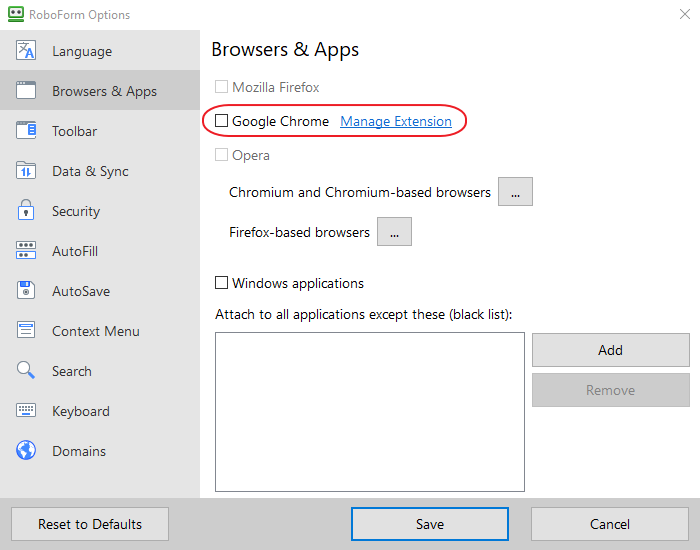This screenshot has width=700, height=550.
Task: Open Chromium-based browsers ellipsis button
Action: click(x=515, y=192)
